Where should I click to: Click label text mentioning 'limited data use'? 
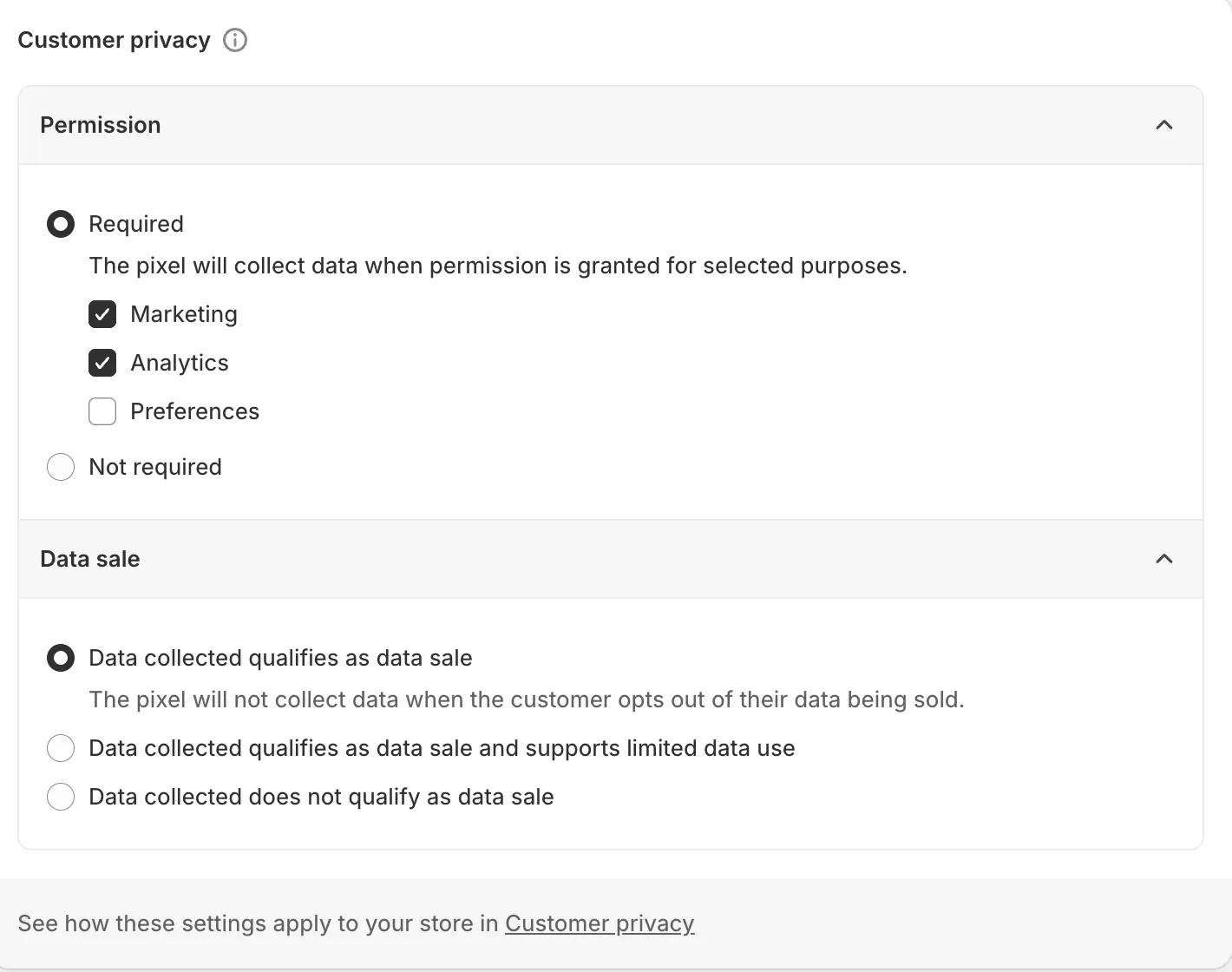[x=442, y=748]
